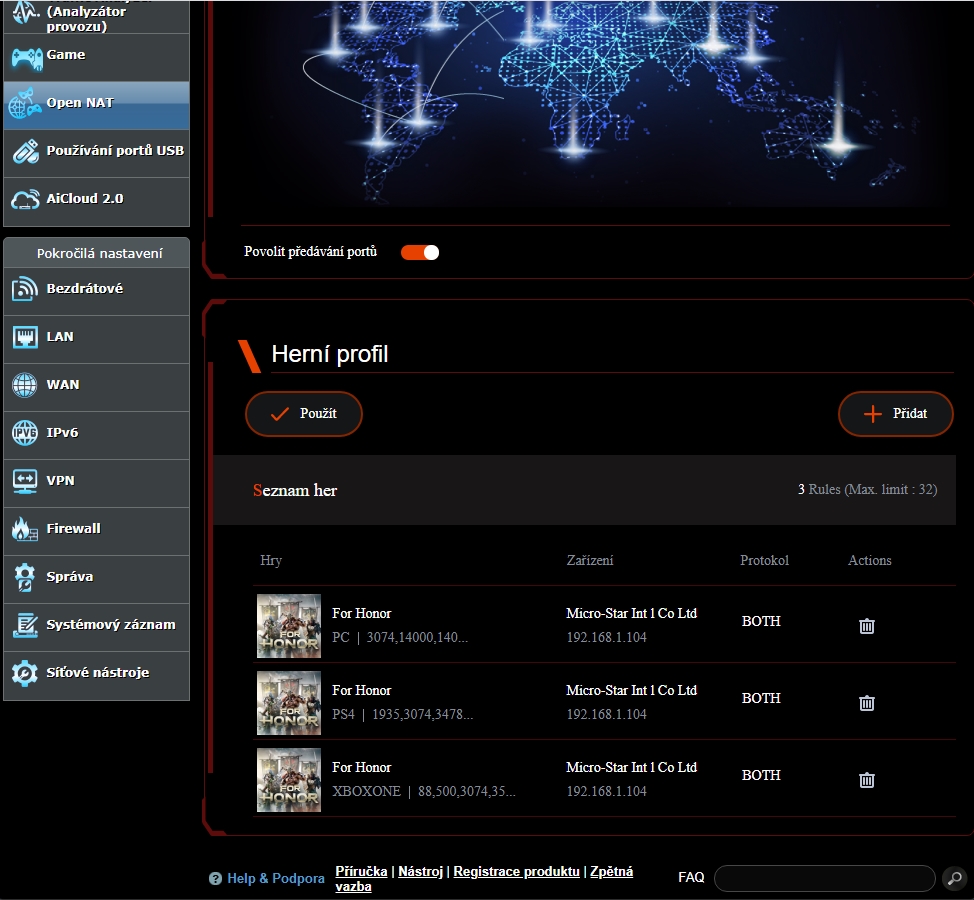Image resolution: width=974 pixels, height=900 pixels.
Task: Click the IPv6 globe icon
Action: point(25,433)
